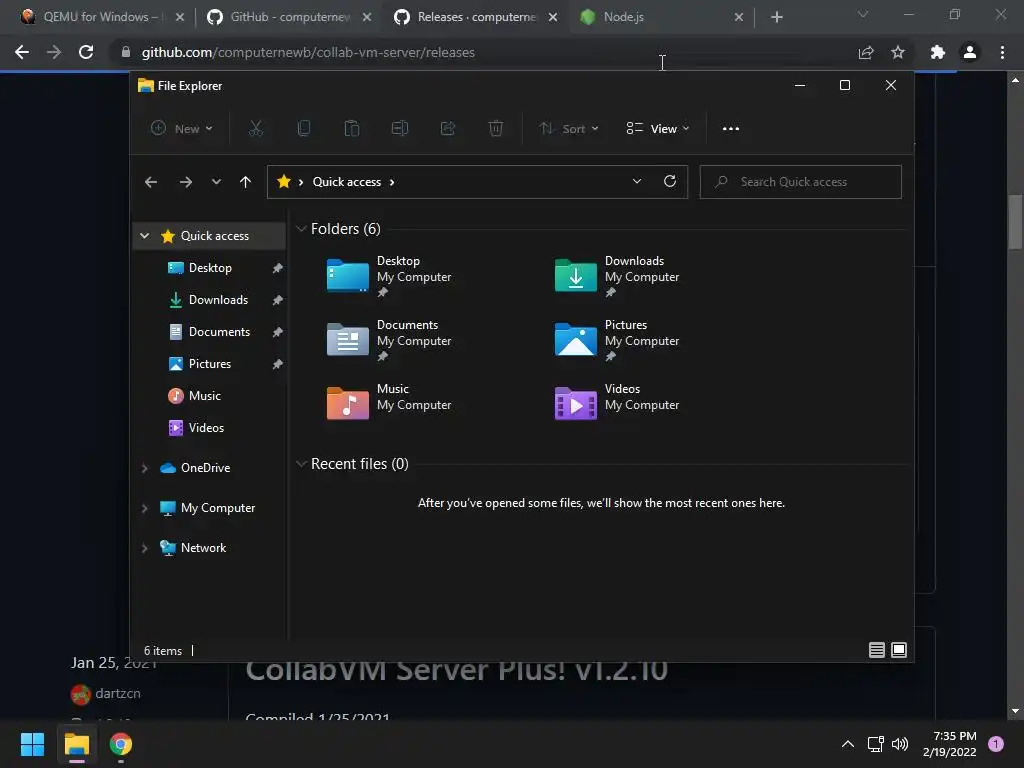Open the volume control in system tray

pos(900,744)
